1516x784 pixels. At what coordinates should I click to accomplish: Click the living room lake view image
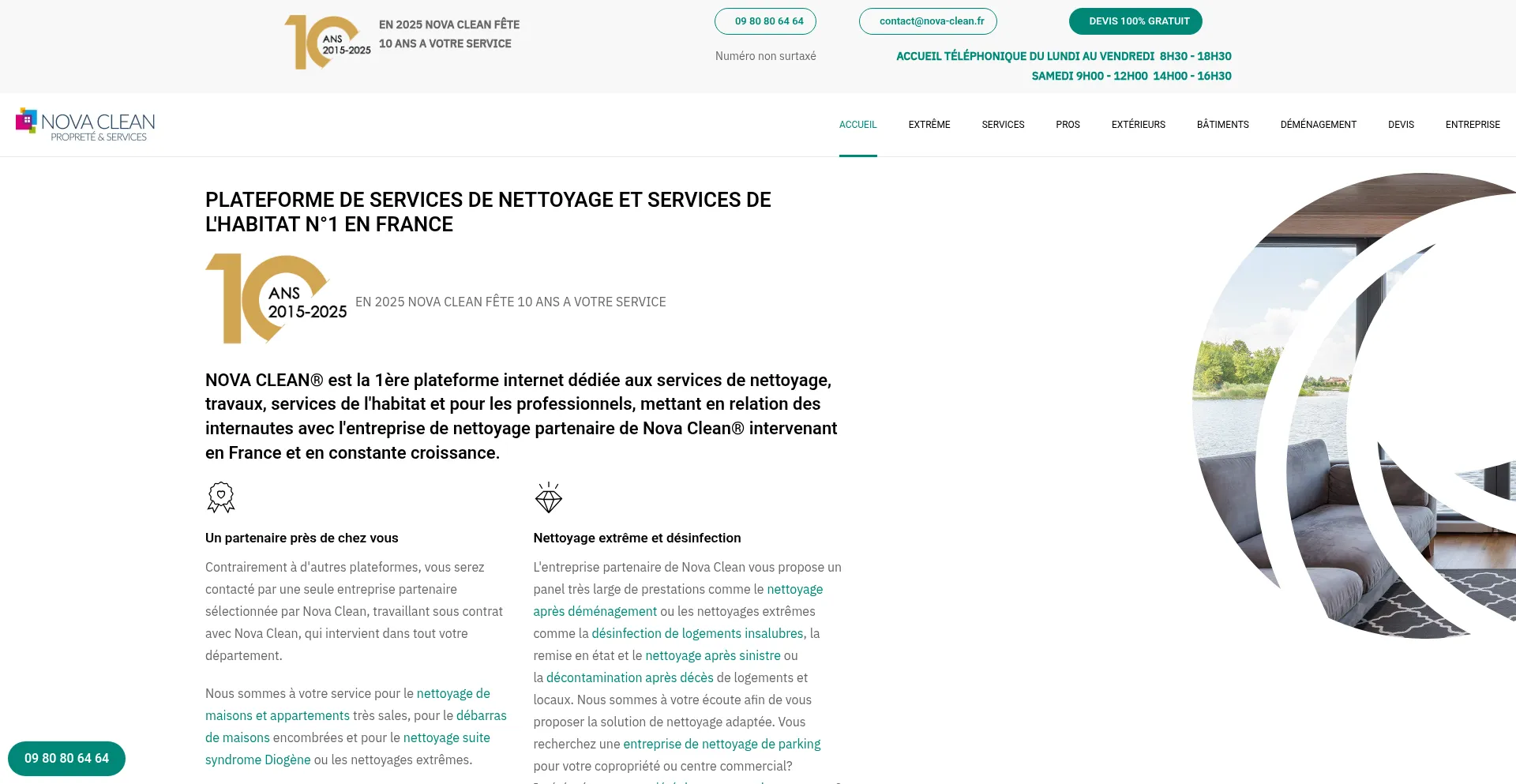[1354, 406]
